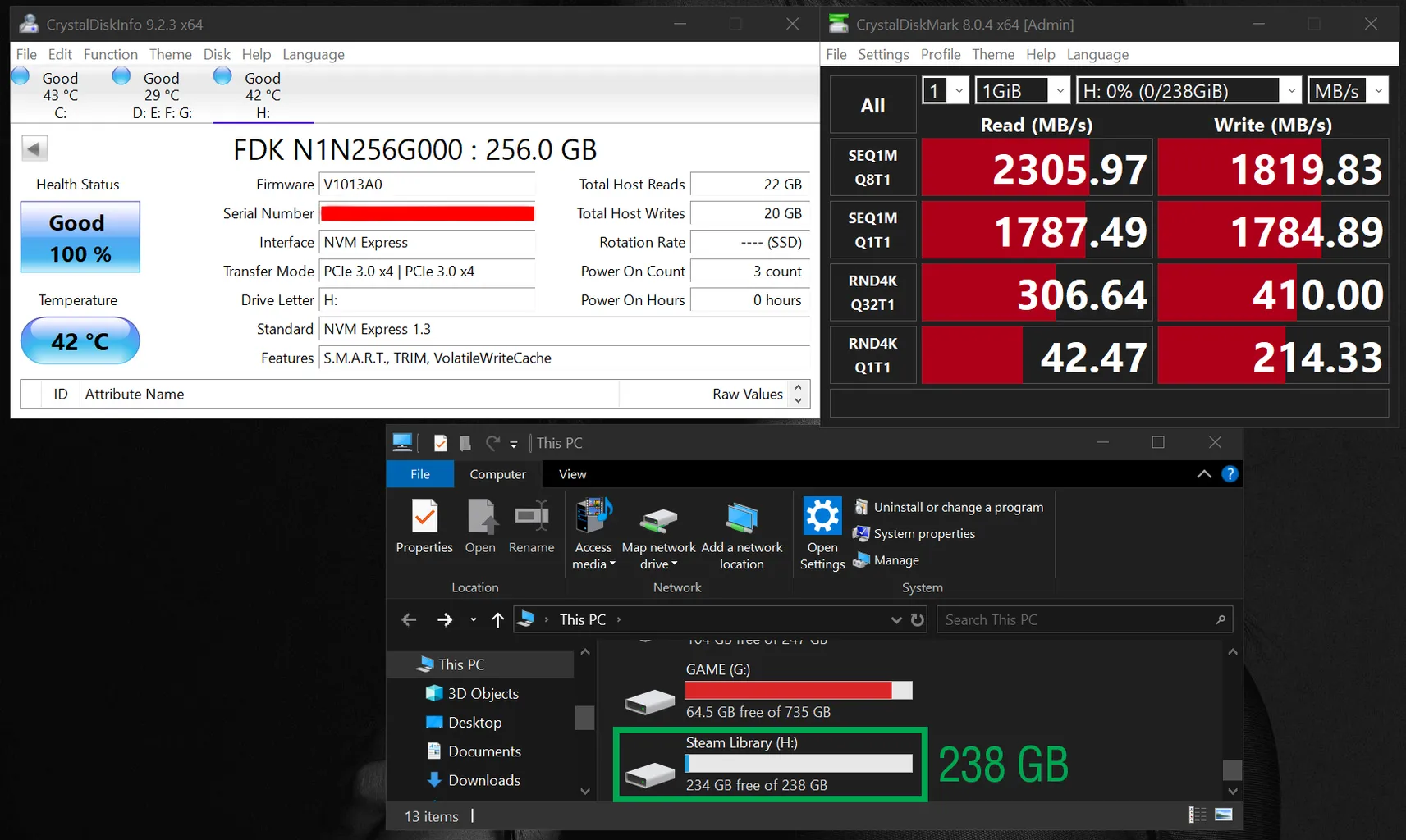The height and width of the screenshot is (840, 1406).
Task: Select the H: drive status indicator
Action: coord(262,94)
